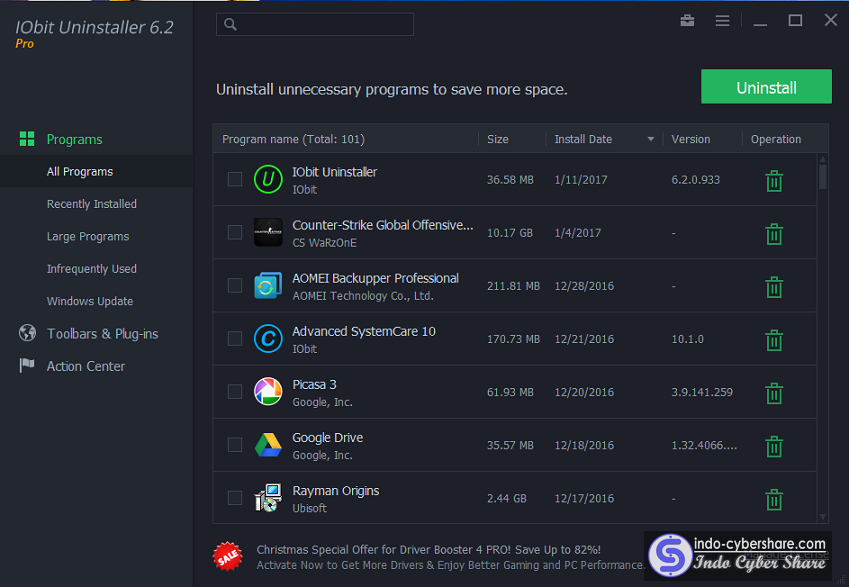This screenshot has width=849, height=587.
Task: Minimize the IObit Uninstaller window
Action: (x=760, y=22)
